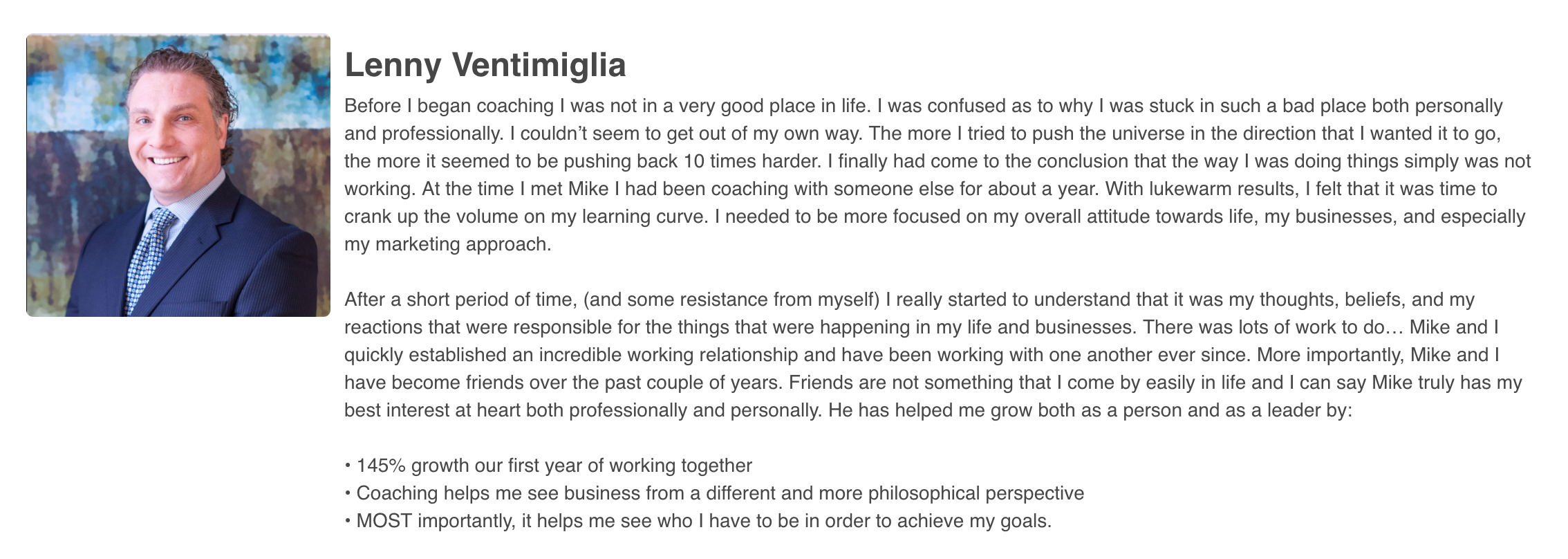Click the words "quickly established an incredible working relationship"

tap(590, 355)
